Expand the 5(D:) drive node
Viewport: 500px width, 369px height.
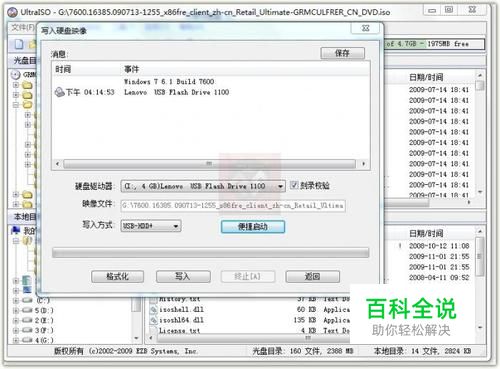click(16, 310)
